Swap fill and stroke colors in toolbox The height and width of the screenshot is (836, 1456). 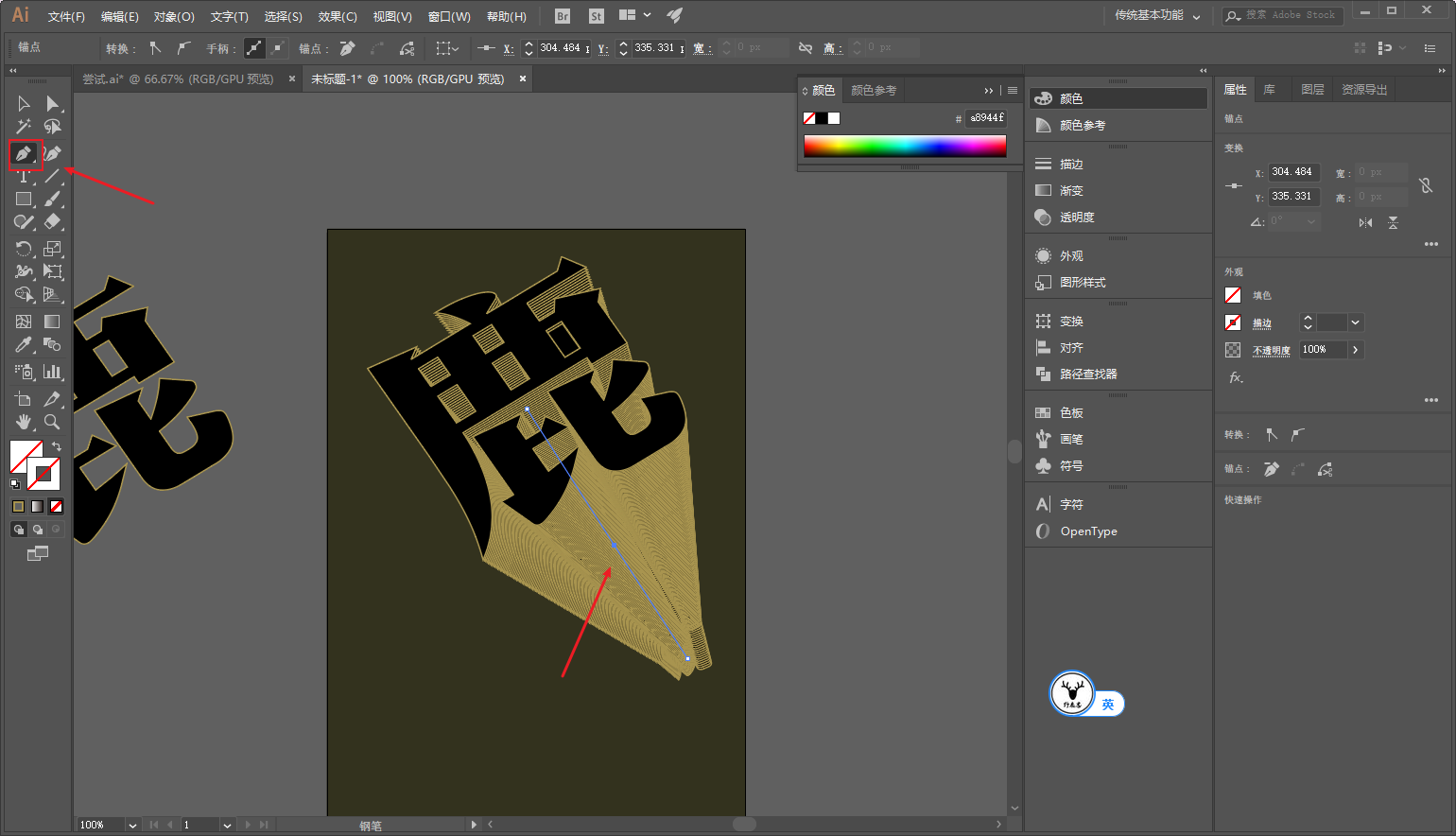coord(57,446)
